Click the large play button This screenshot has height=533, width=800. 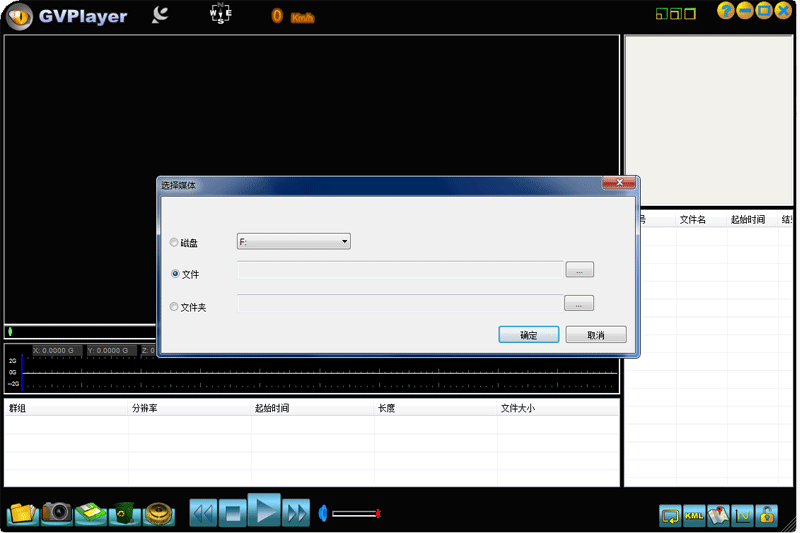pos(264,510)
